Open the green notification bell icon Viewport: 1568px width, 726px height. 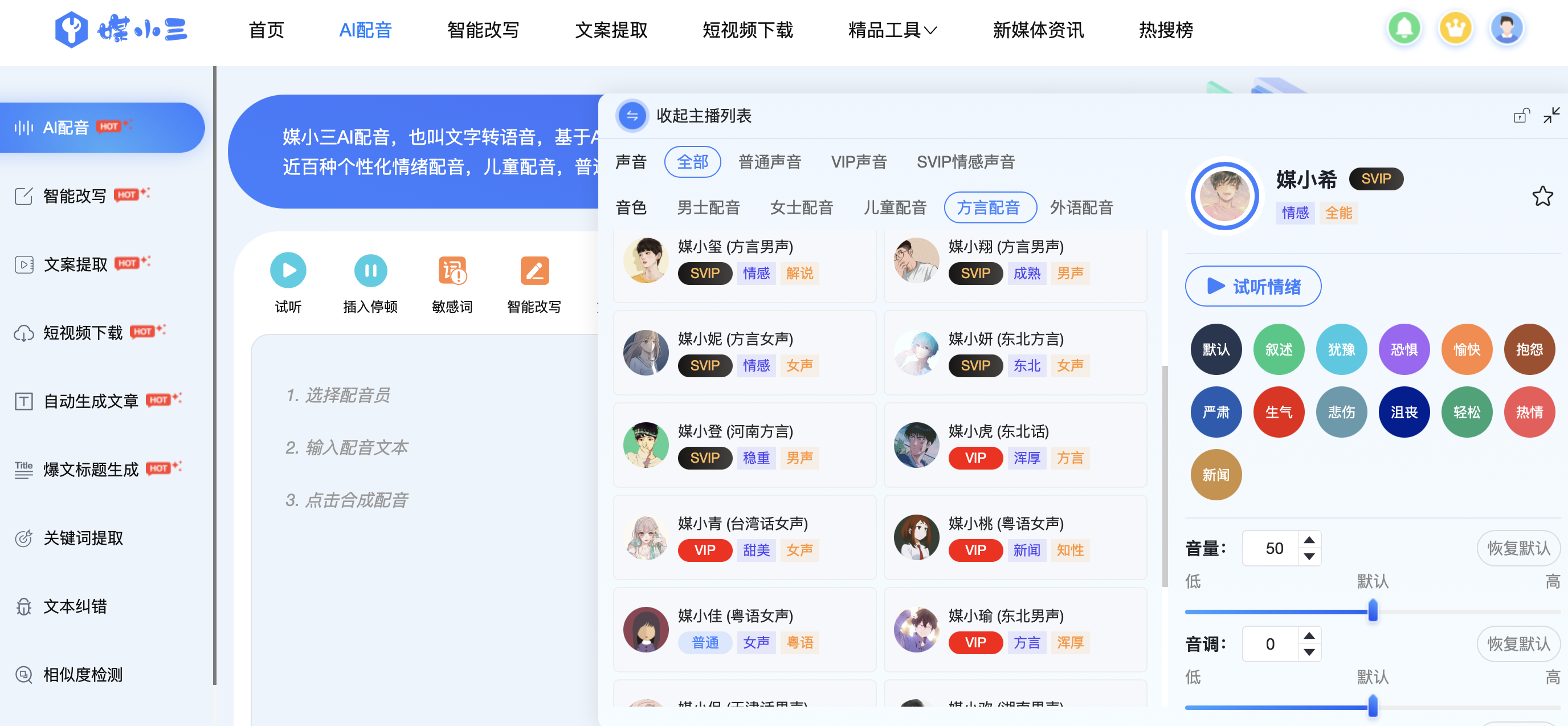coord(1404,28)
